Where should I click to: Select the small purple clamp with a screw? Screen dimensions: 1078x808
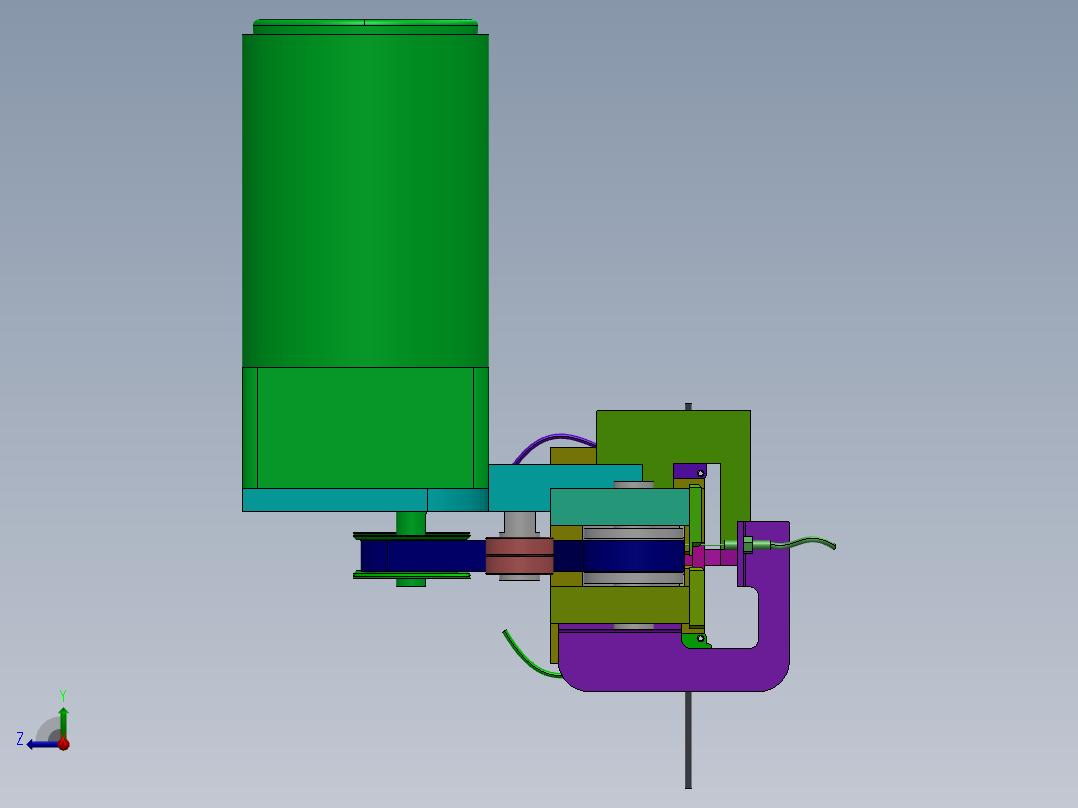point(690,472)
